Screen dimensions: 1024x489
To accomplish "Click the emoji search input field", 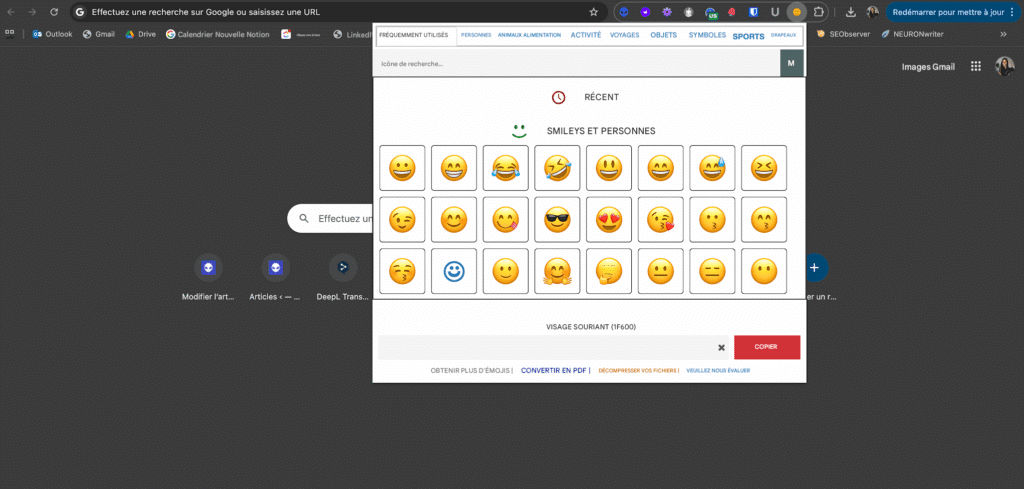I will tap(575, 63).
